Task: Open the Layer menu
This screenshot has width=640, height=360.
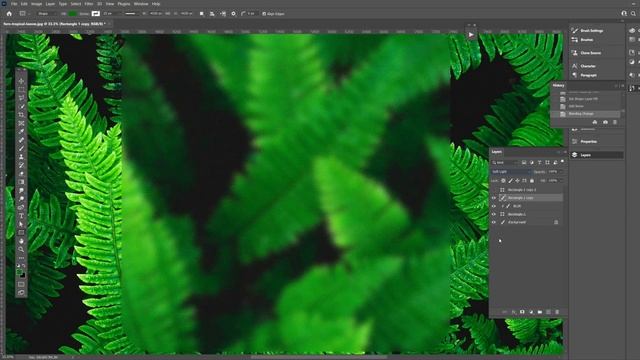Action: pyautogui.click(x=50, y=4)
